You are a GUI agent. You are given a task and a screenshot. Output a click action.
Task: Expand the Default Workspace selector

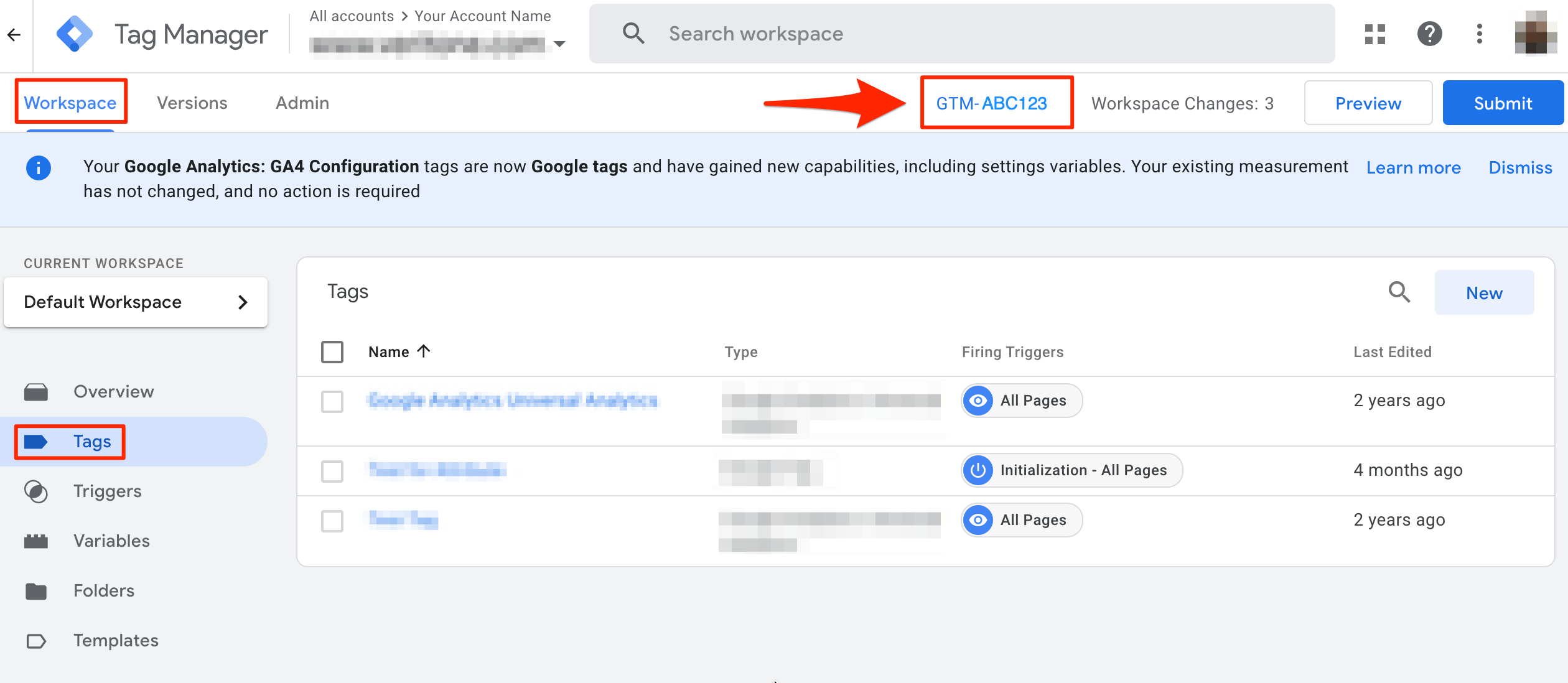coord(136,302)
